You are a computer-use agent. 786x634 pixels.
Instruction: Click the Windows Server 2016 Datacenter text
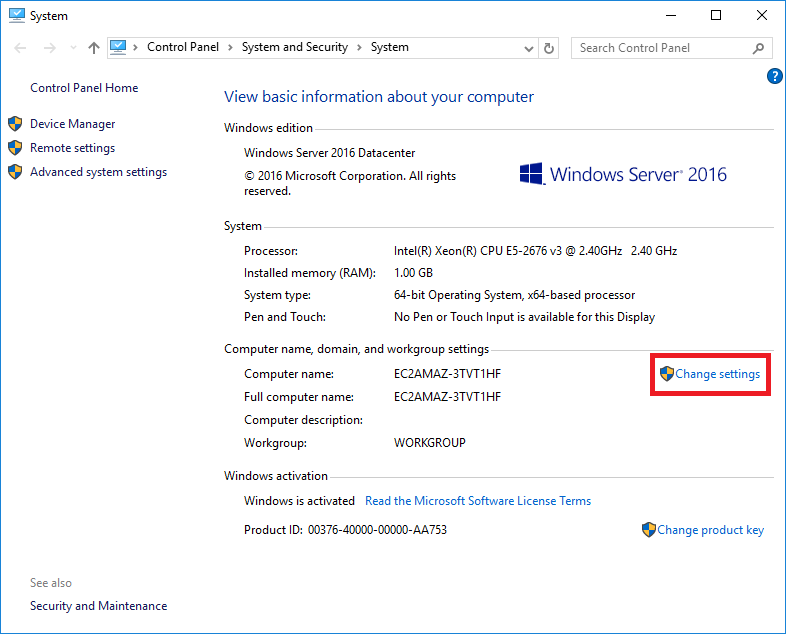coord(330,153)
